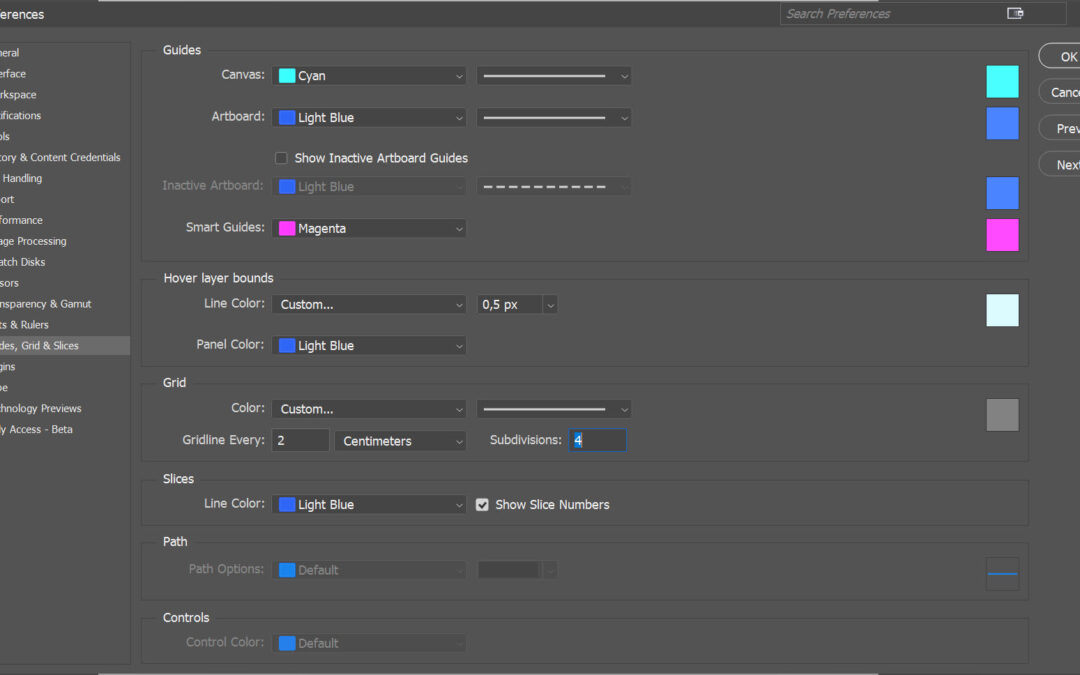Image resolution: width=1080 pixels, height=675 pixels.
Task: Enable Show Inactive Artboard Guides checkbox
Action: 281,158
